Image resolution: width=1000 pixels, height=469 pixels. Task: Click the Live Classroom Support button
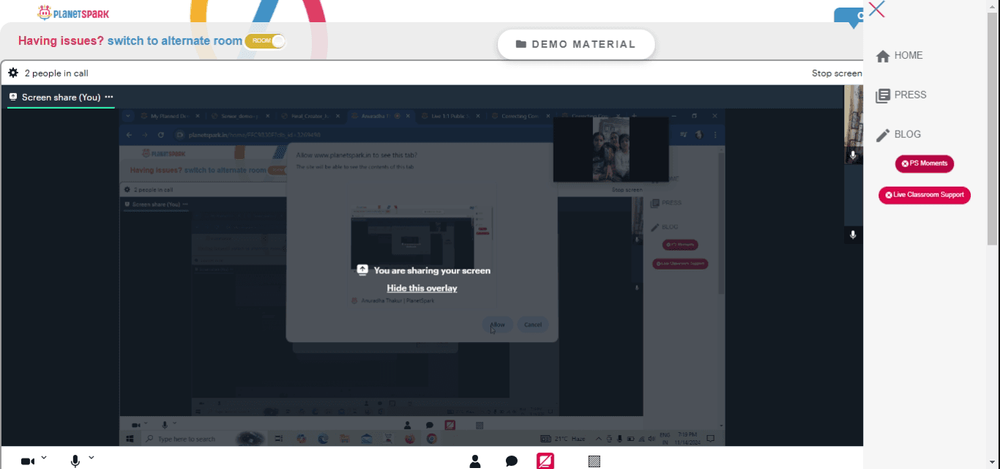point(924,195)
